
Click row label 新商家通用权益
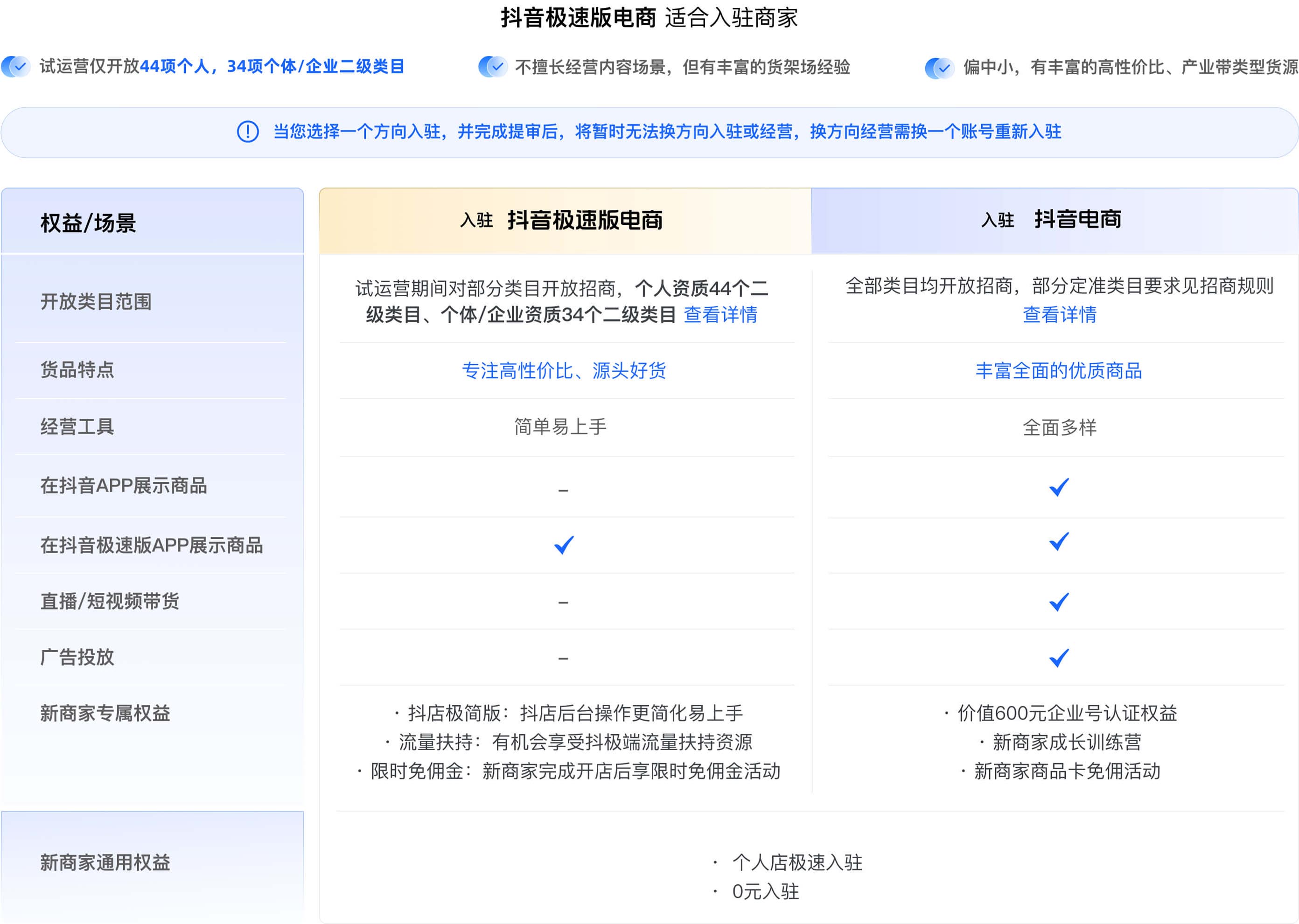[x=105, y=862]
